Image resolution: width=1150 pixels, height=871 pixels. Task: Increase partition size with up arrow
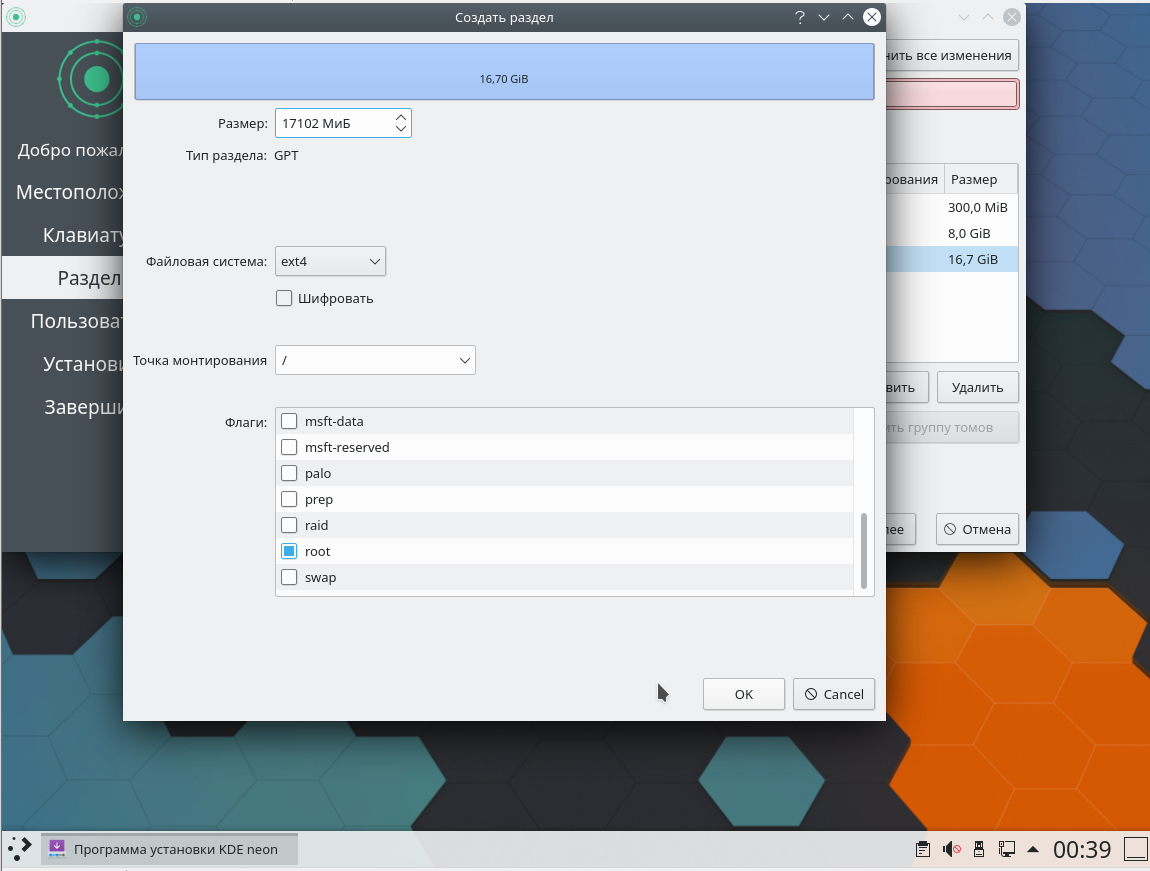(400, 117)
